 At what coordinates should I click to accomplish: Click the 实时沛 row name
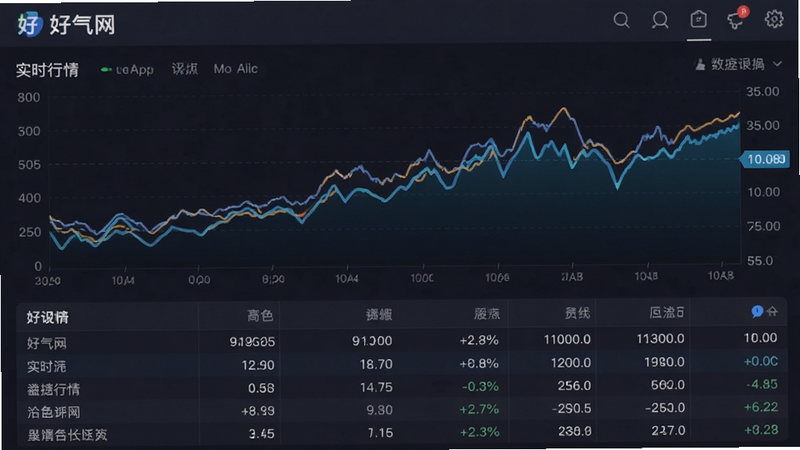pyautogui.click(x=46, y=366)
